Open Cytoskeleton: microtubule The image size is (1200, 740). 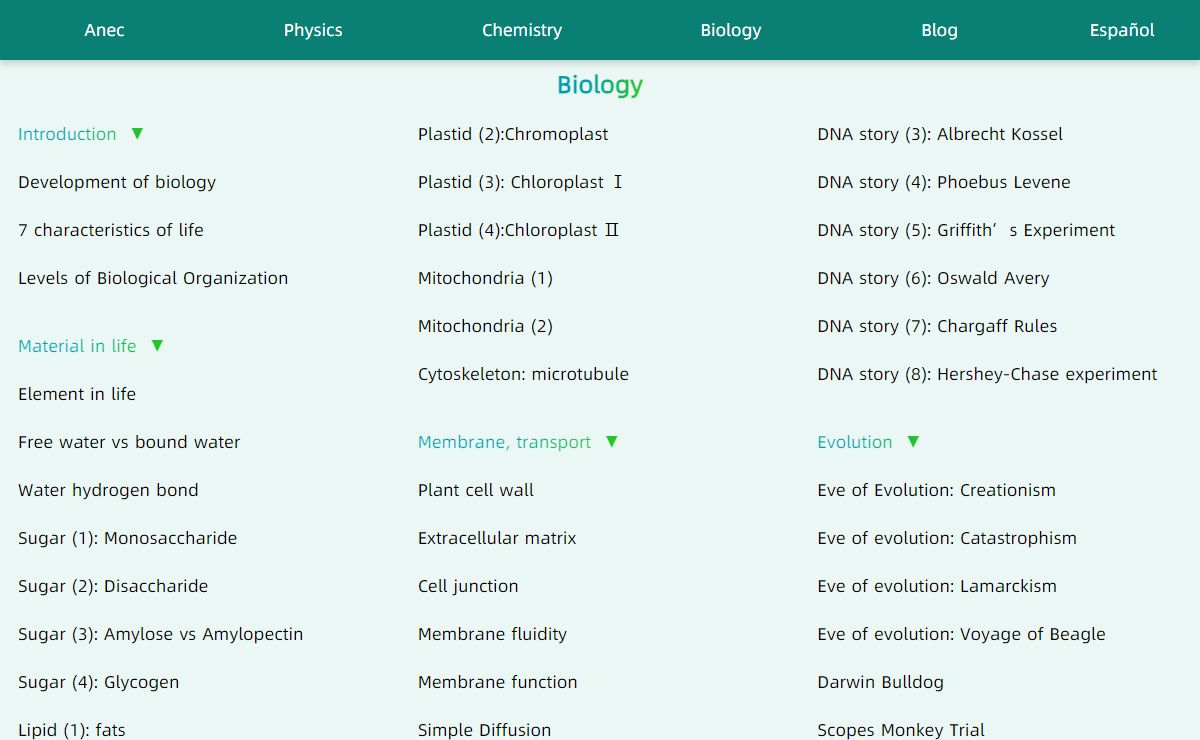point(523,374)
